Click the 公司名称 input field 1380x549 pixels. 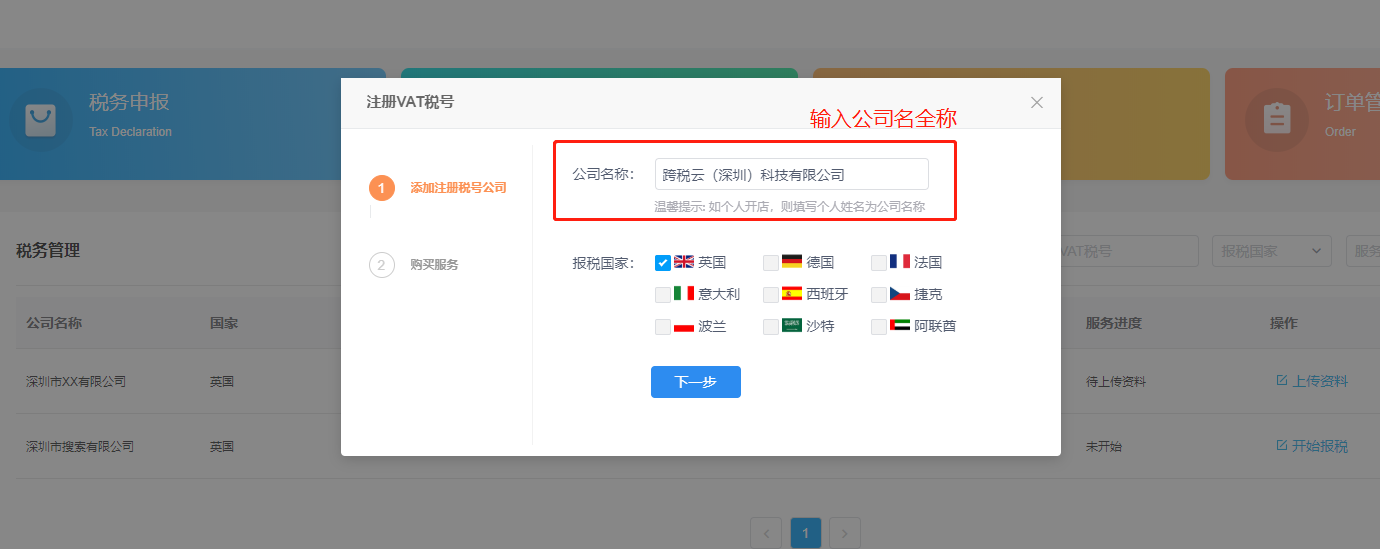[x=792, y=174]
